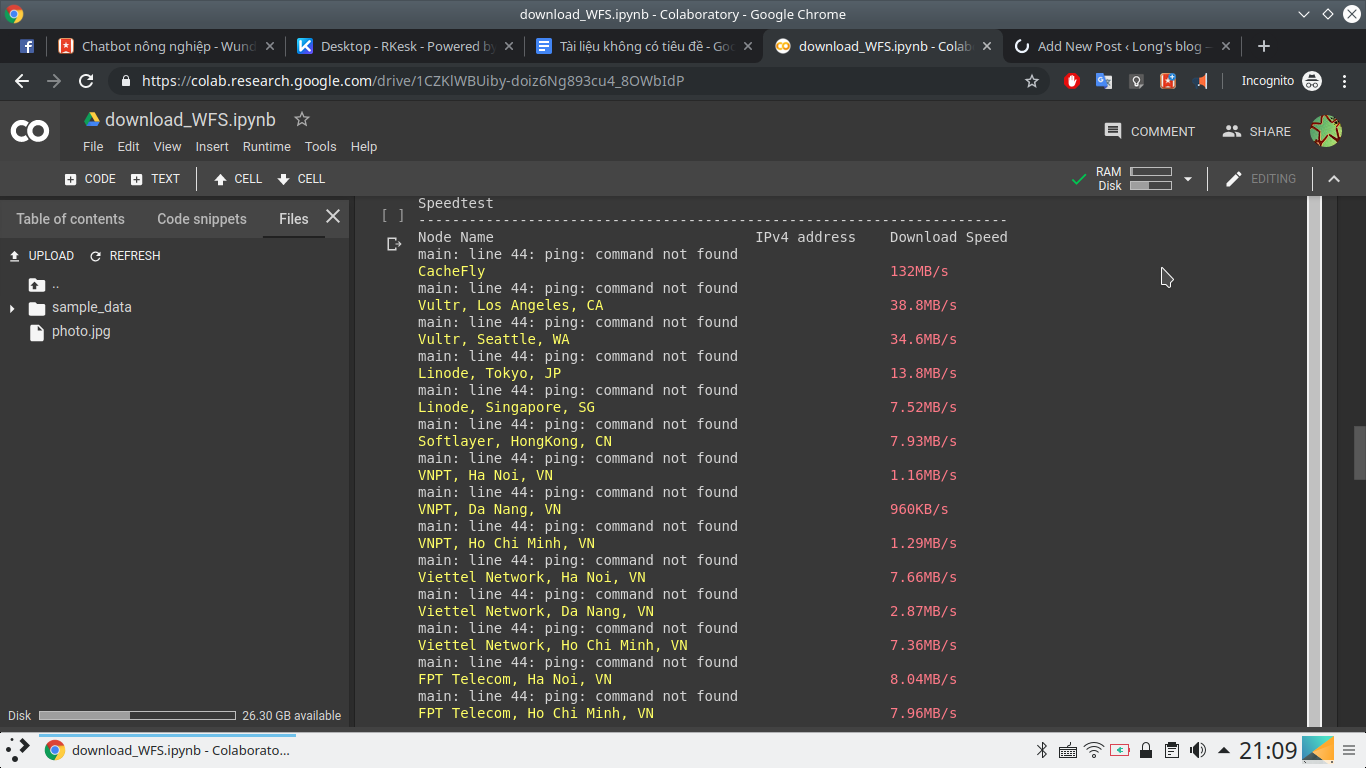Close the left side panel
The width and height of the screenshot is (1366, 768).
(x=333, y=216)
